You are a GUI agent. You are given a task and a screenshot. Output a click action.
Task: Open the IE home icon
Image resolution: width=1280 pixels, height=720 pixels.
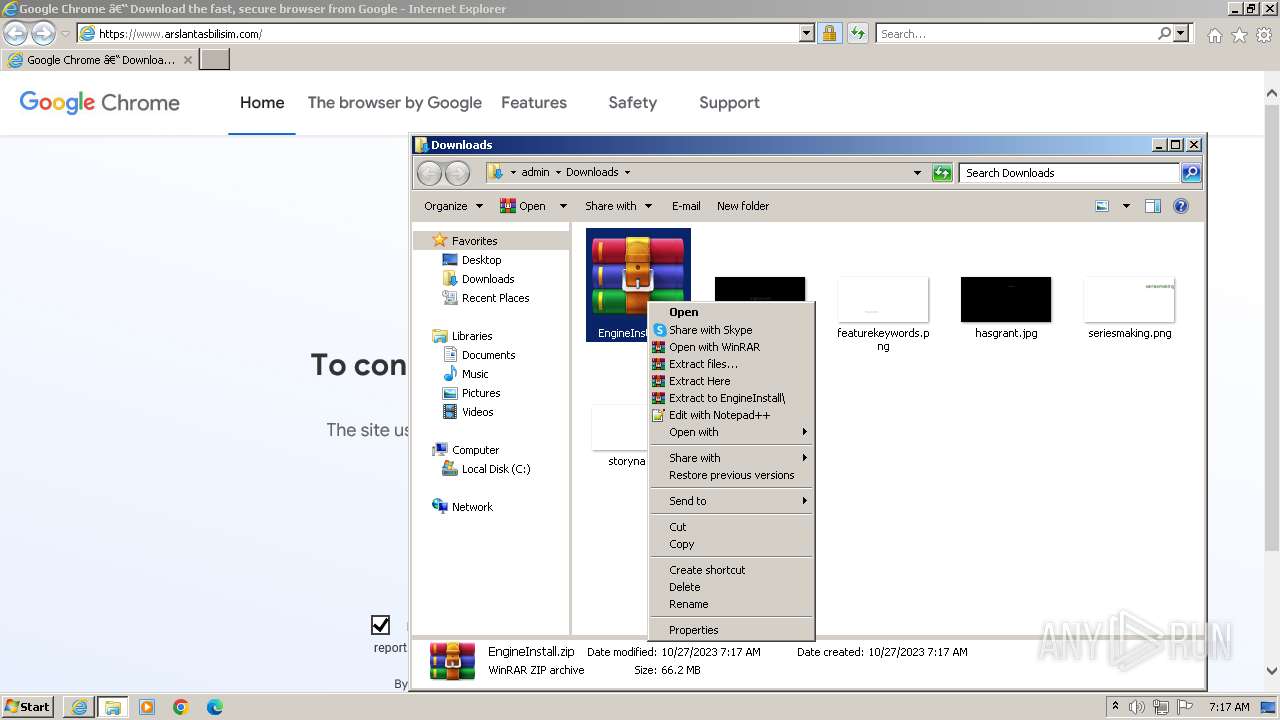coord(1214,35)
